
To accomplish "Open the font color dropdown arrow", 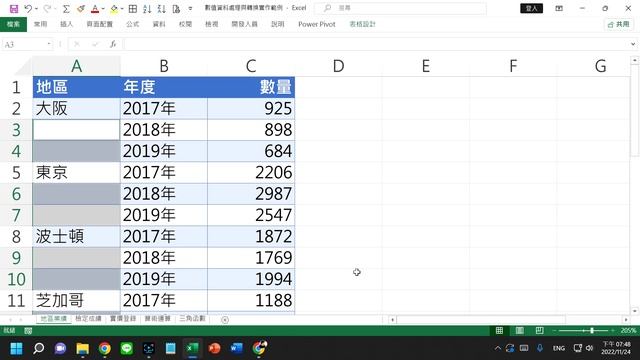I will point(103,9).
